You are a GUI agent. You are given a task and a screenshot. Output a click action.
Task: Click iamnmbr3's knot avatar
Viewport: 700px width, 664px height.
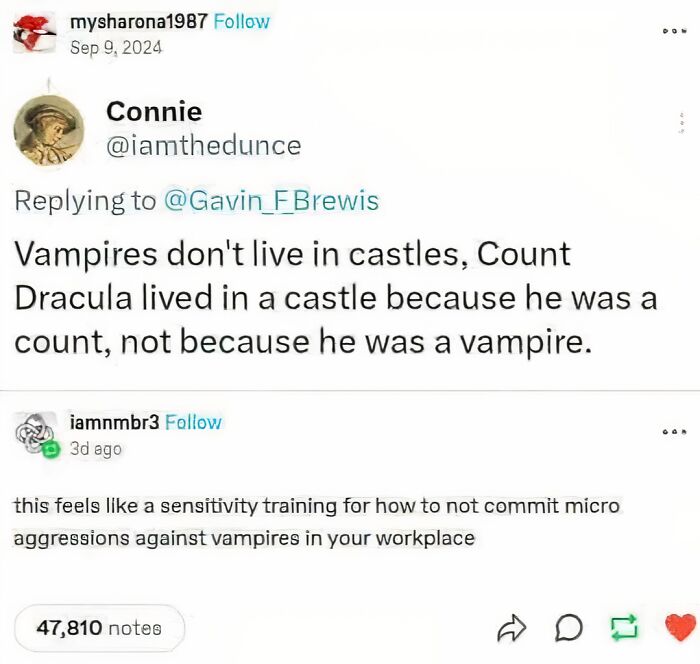(x=34, y=433)
